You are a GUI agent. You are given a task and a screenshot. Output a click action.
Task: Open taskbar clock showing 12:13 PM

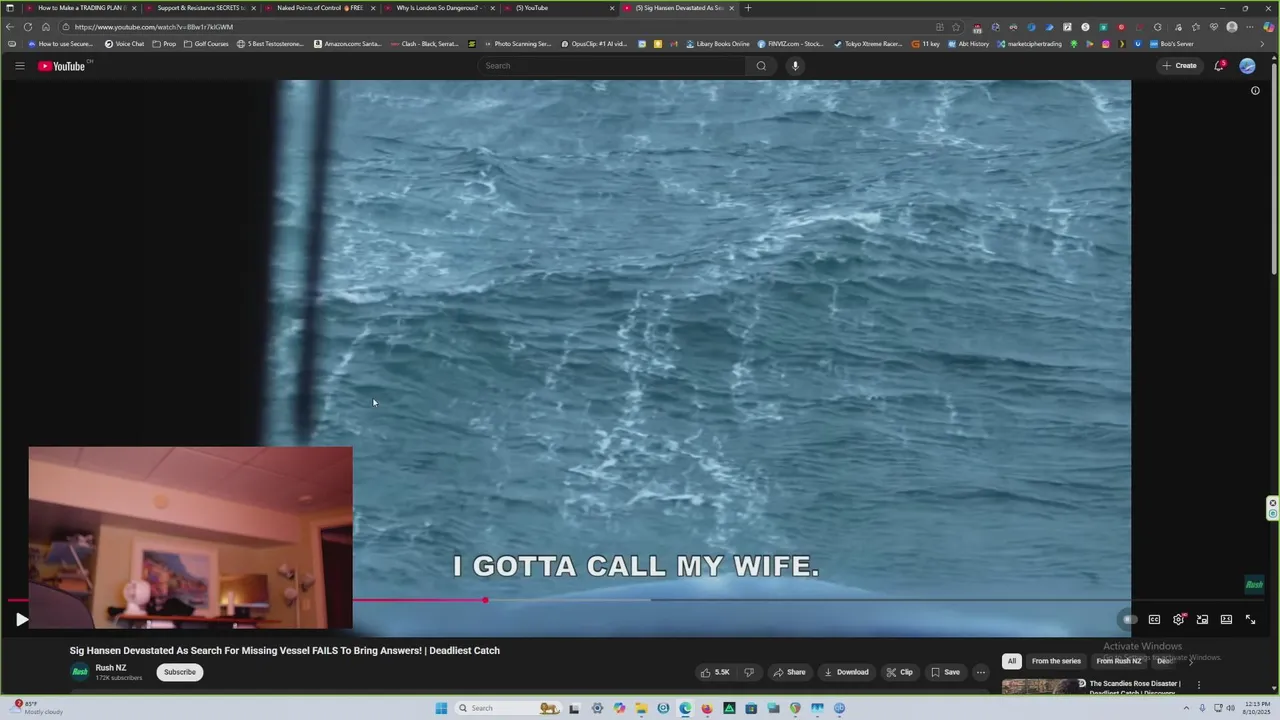point(1256,708)
